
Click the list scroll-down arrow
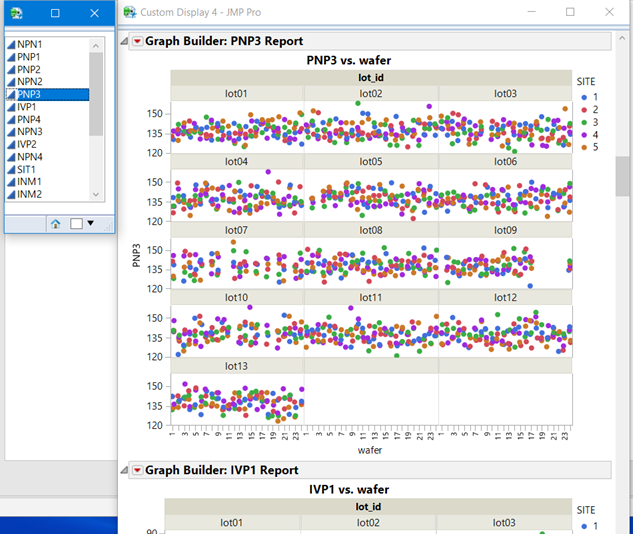pyautogui.click(x=96, y=194)
